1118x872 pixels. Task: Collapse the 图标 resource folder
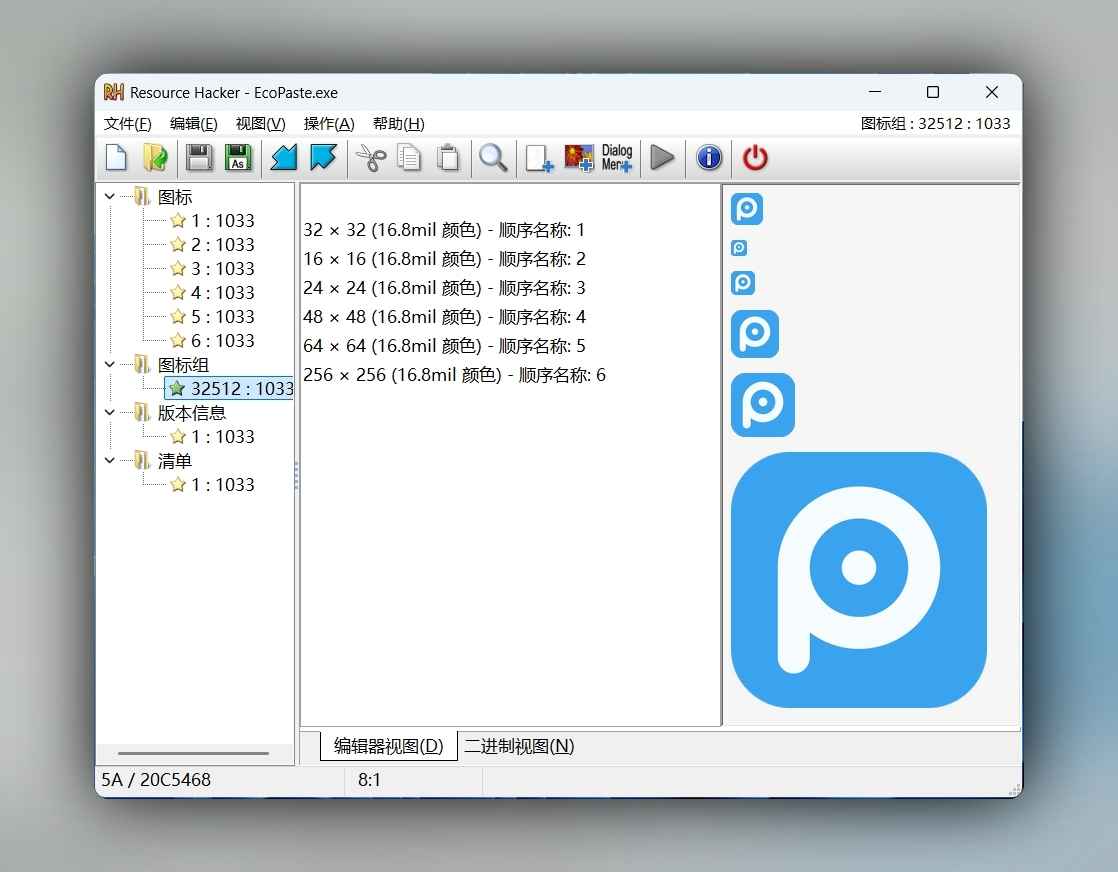110,196
